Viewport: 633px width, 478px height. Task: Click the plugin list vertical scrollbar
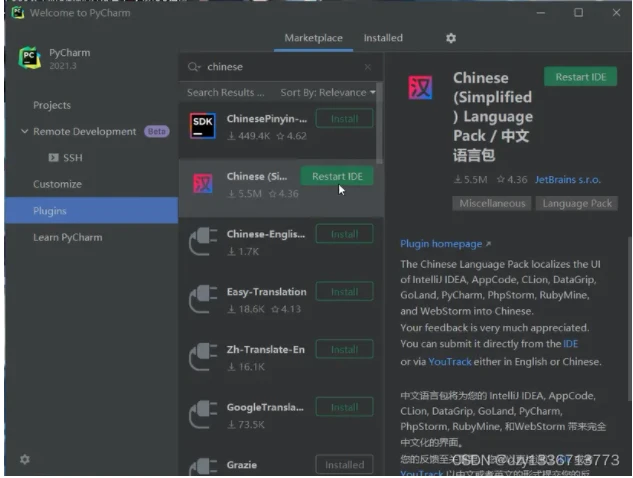point(379,130)
